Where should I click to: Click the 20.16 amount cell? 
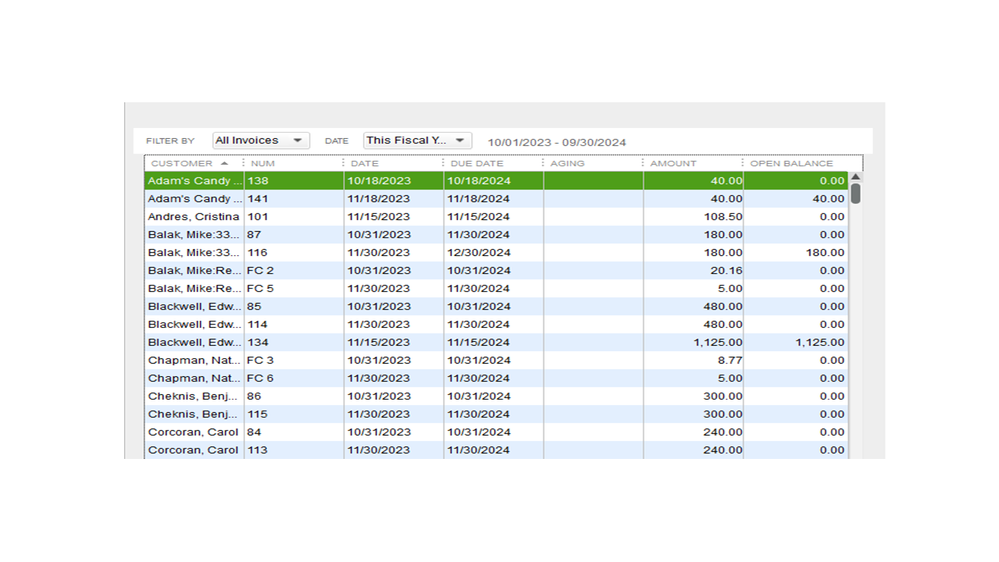point(693,270)
